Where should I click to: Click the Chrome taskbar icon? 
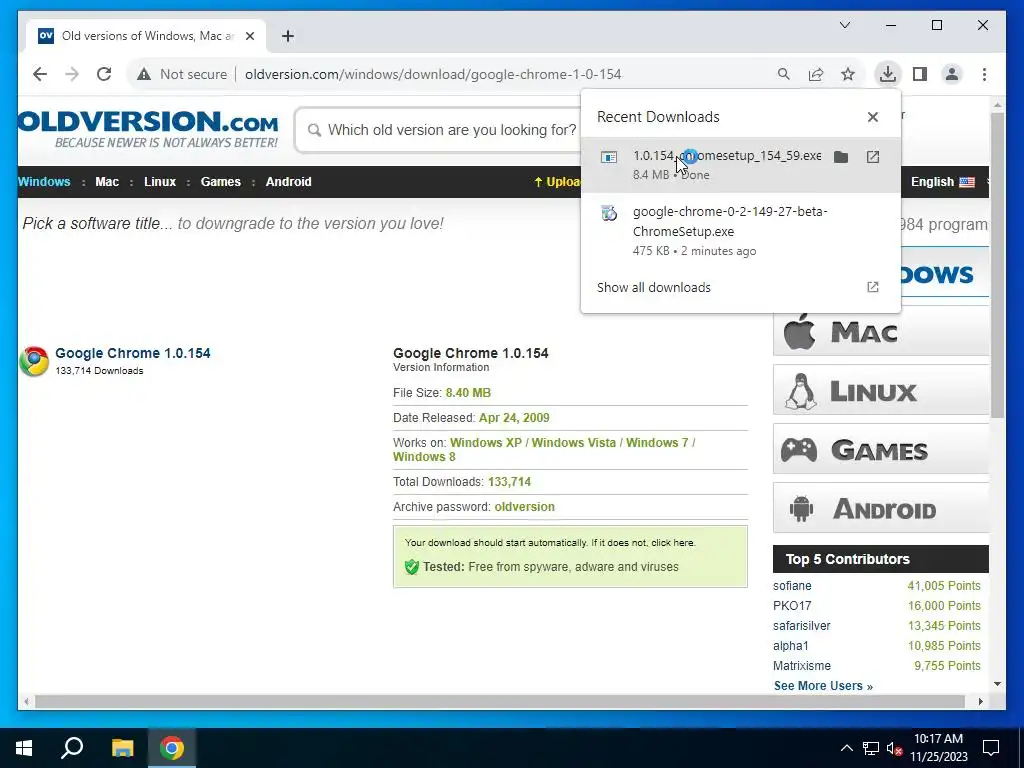tap(172, 748)
